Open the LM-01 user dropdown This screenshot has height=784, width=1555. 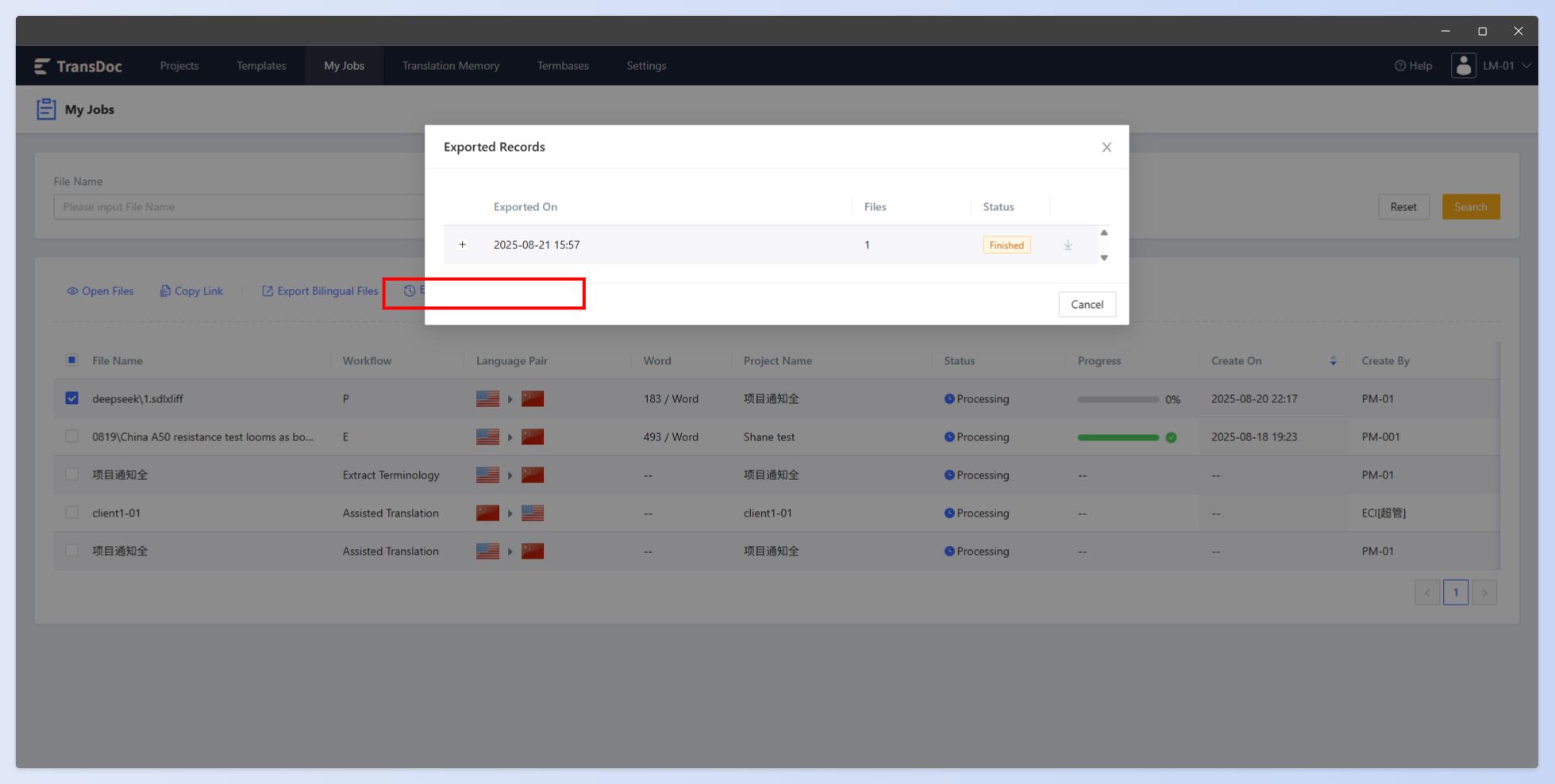point(1507,66)
